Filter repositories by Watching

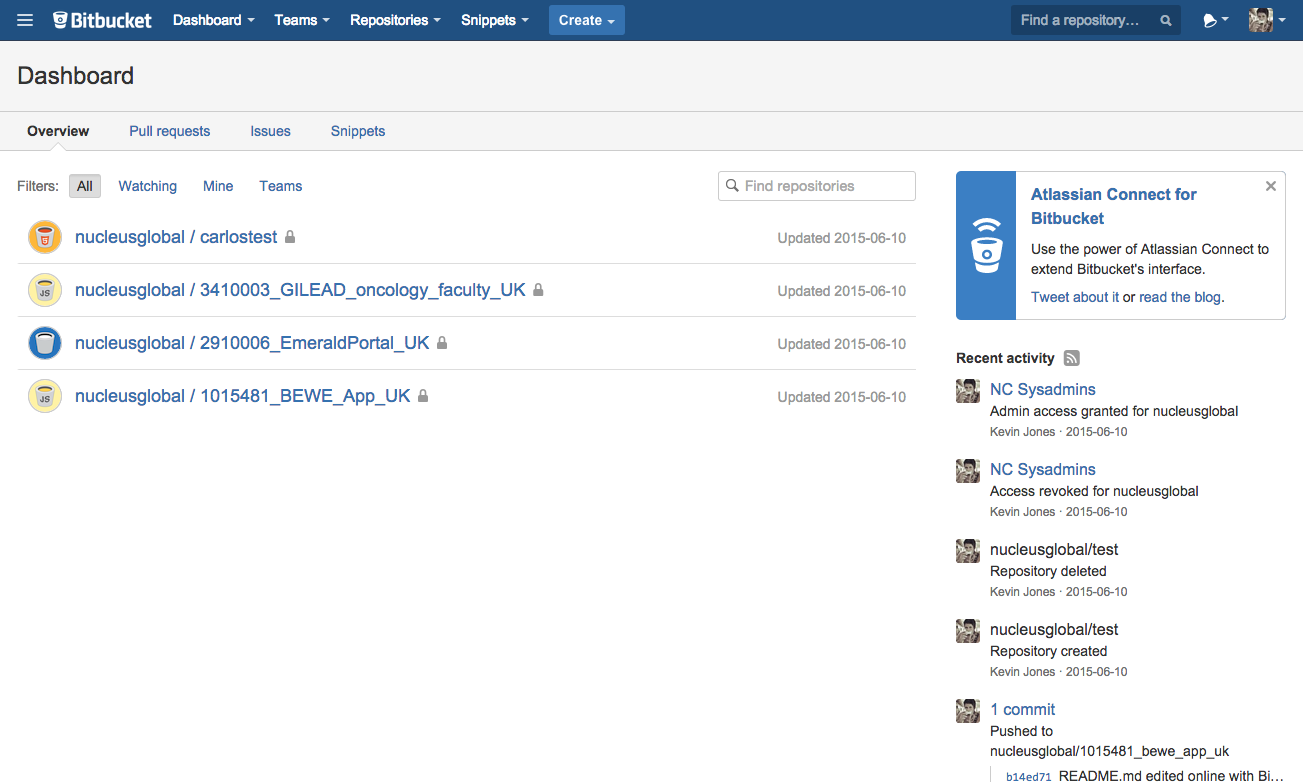(x=147, y=186)
